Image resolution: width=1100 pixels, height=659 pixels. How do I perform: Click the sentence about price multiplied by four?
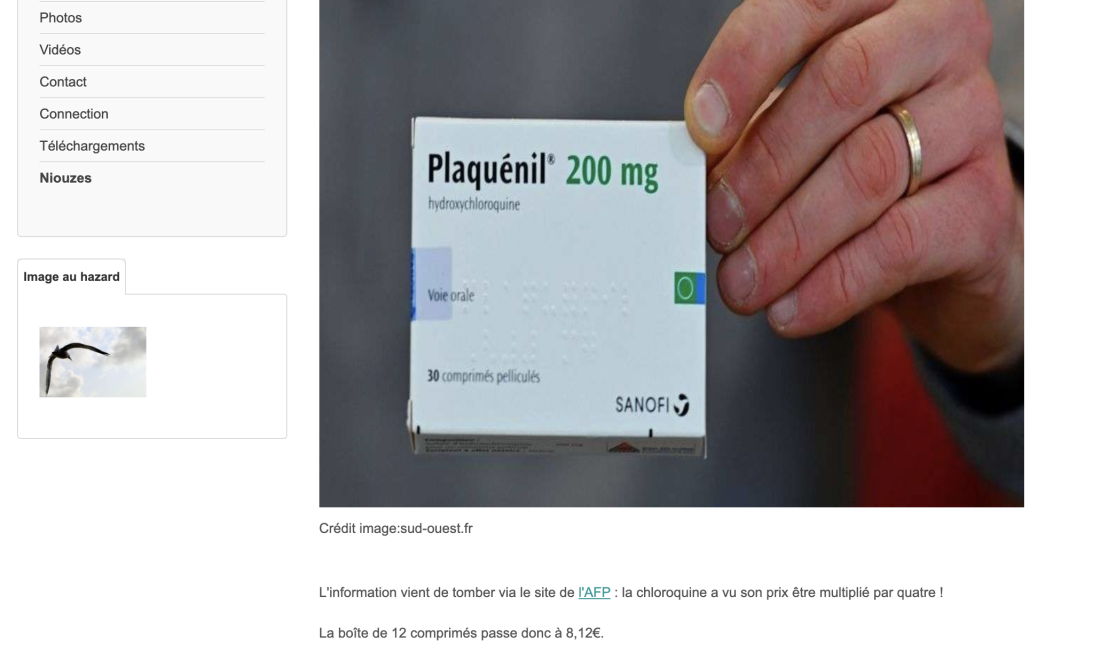pyautogui.click(x=631, y=592)
